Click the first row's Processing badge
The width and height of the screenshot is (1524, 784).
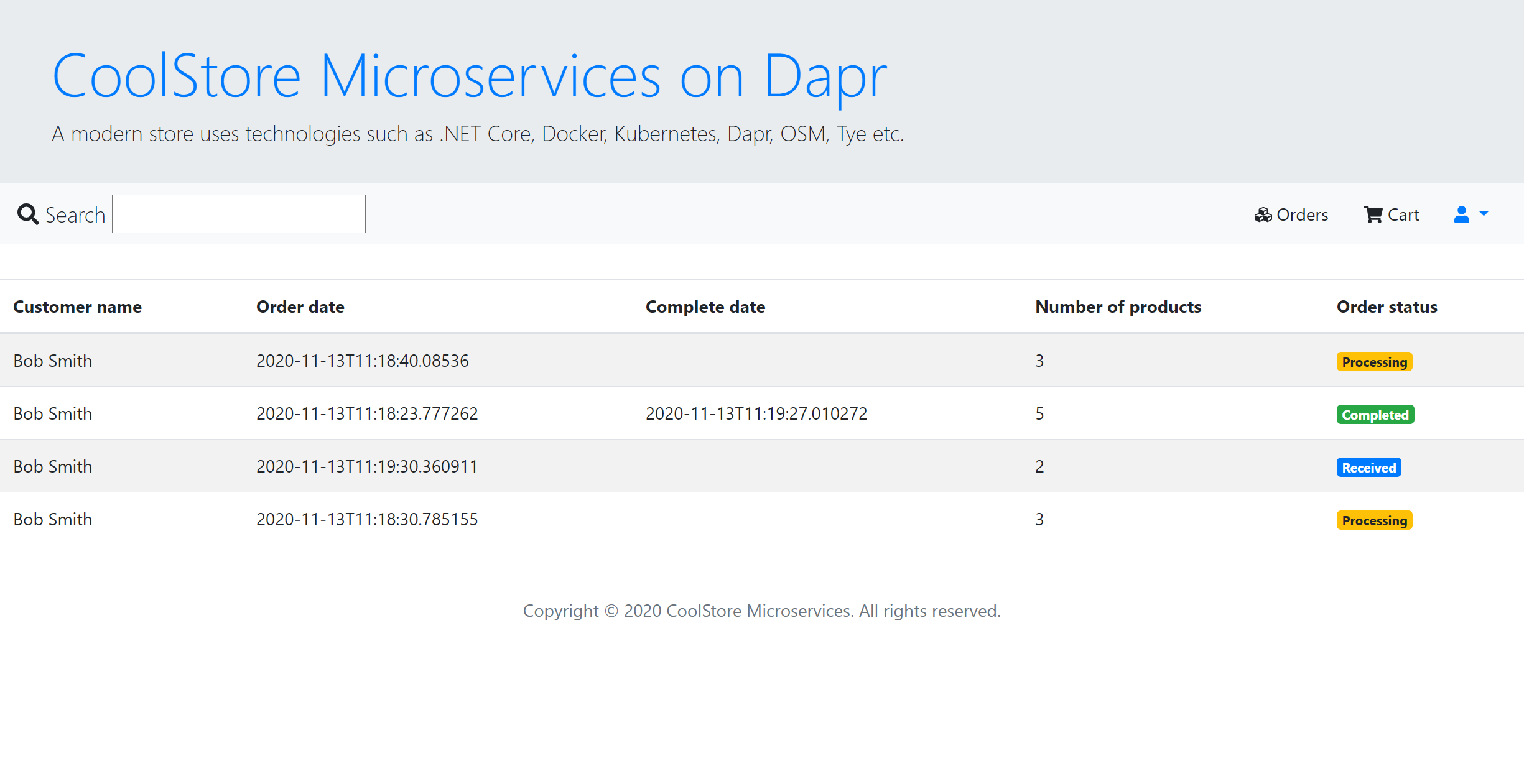tap(1374, 362)
